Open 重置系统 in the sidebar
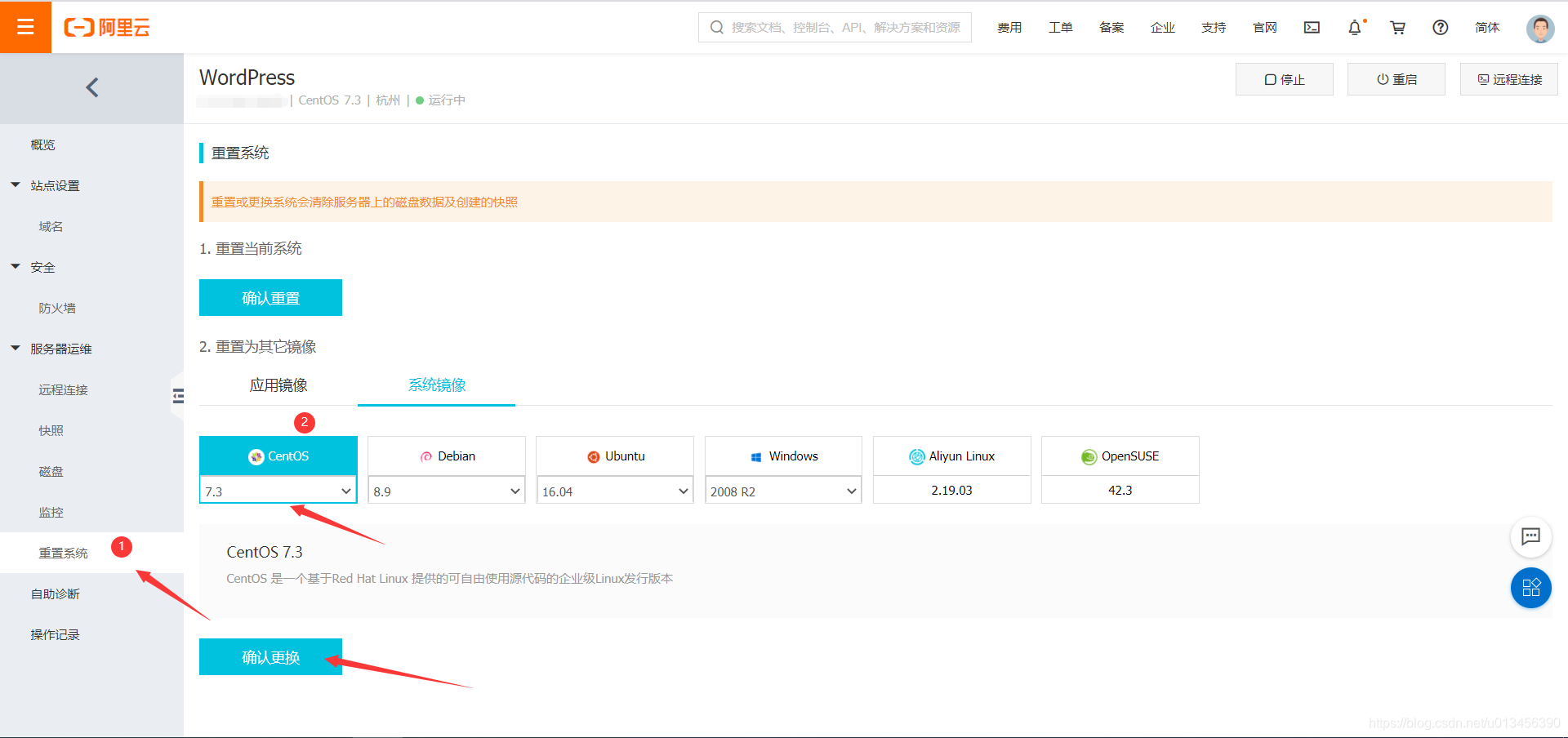The width and height of the screenshot is (1568, 738). point(91,553)
